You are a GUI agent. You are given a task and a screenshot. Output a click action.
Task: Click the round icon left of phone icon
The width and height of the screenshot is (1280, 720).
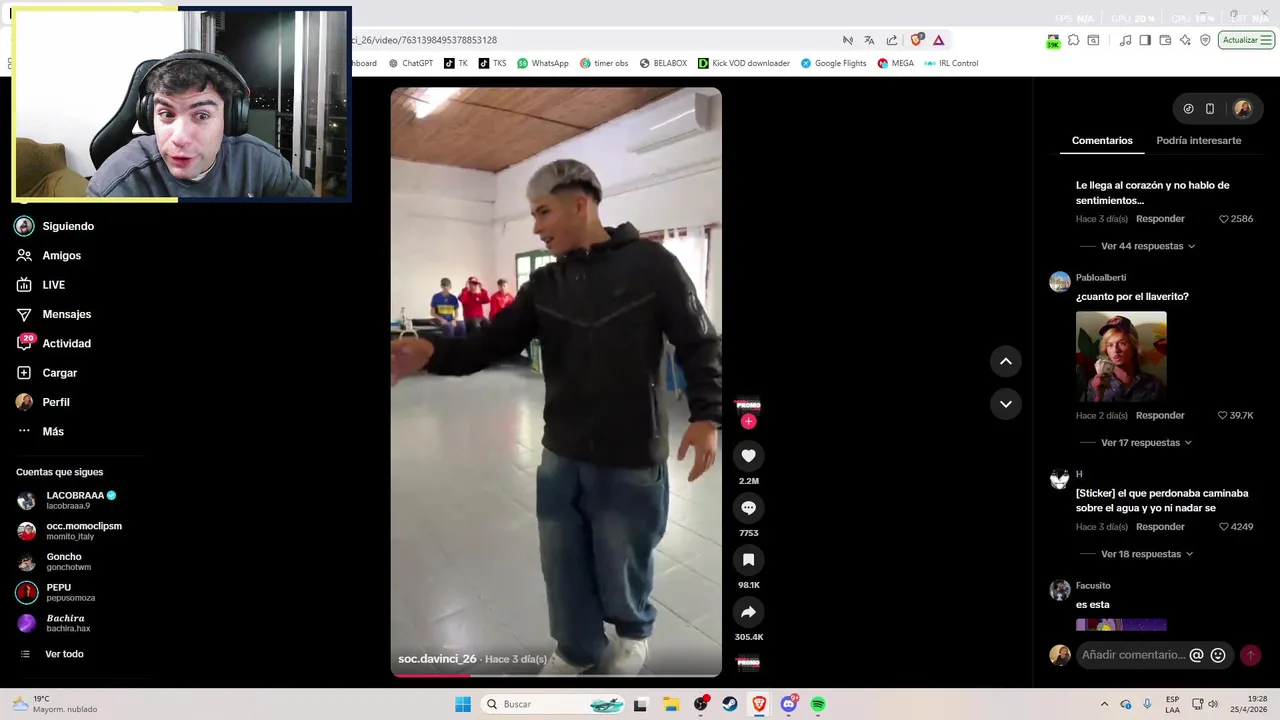point(1188,109)
